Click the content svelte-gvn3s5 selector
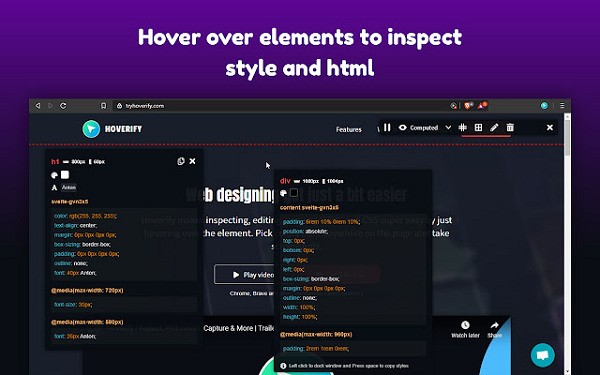The width and height of the screenshot is (600, 375). click(x=309, y=207)
